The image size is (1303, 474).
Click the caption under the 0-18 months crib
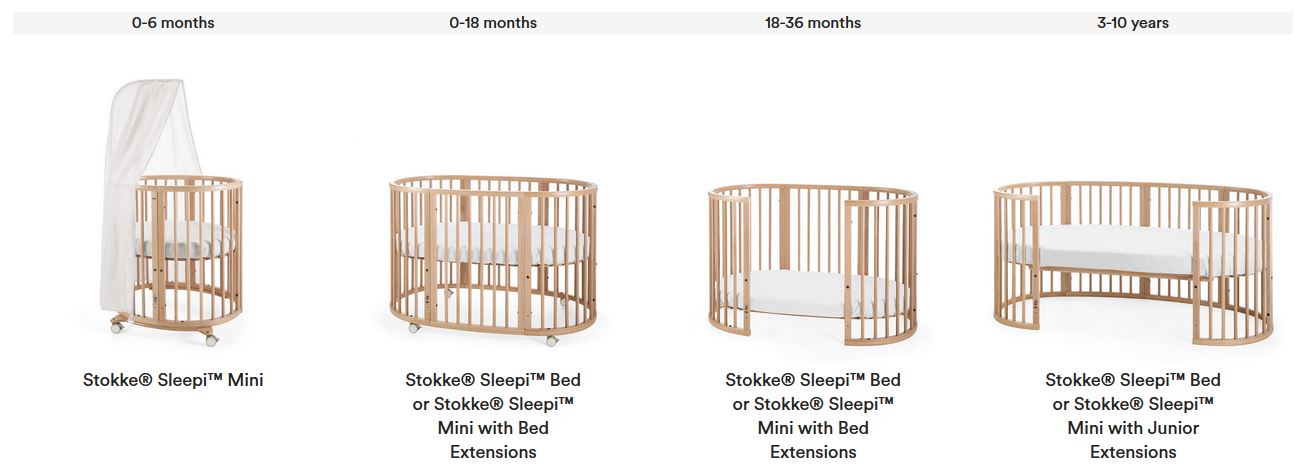tap(493, 416)
